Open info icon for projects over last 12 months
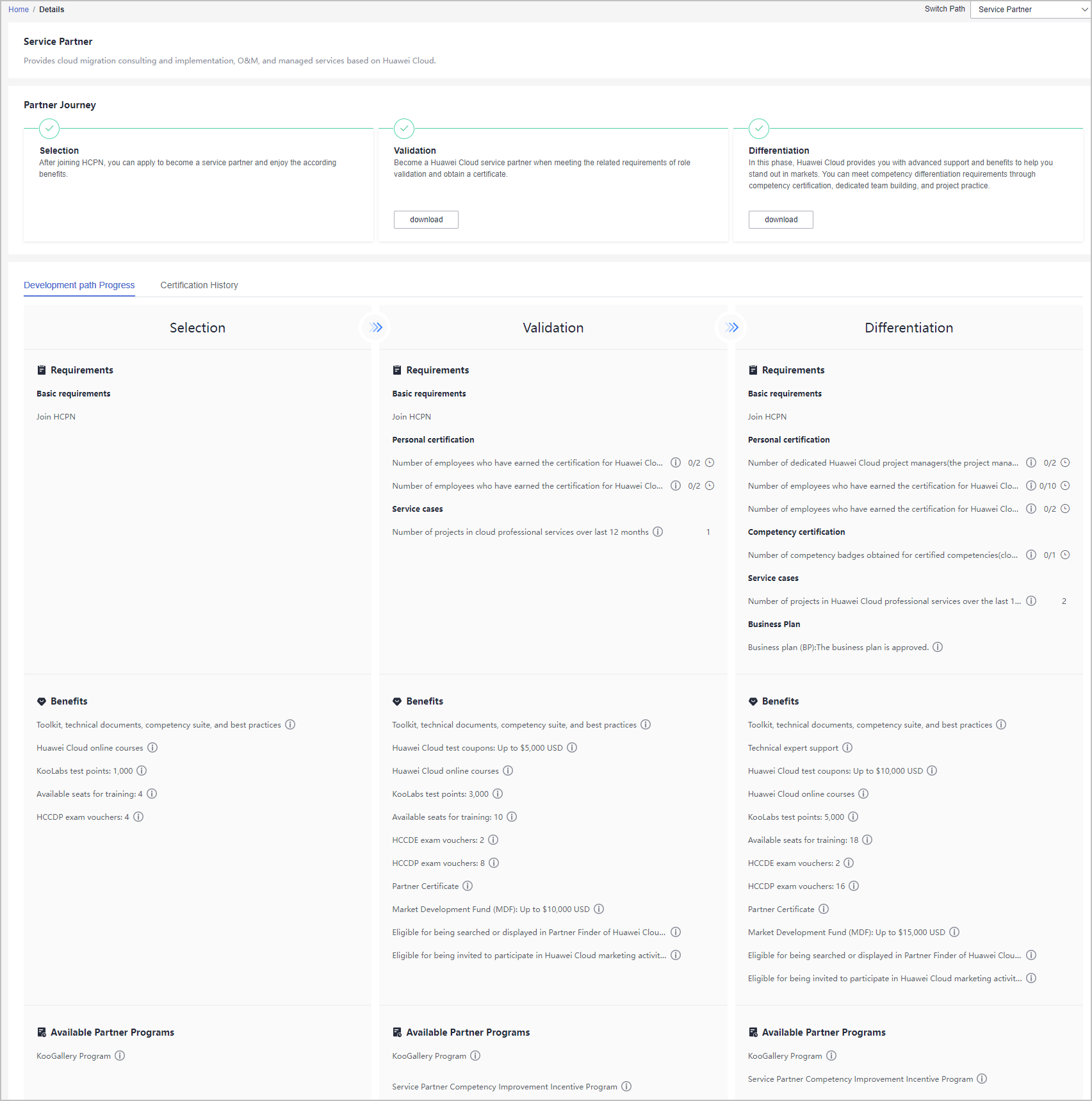The height and width of the screenshot is (1101, 1092). pyautogui.click(x=658, y=532)
